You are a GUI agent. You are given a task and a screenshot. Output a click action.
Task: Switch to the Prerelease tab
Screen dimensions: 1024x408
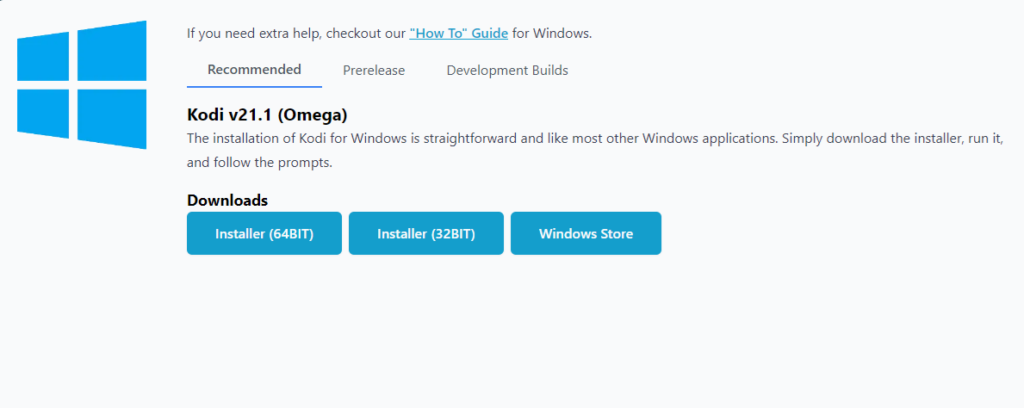coord(372,70)
